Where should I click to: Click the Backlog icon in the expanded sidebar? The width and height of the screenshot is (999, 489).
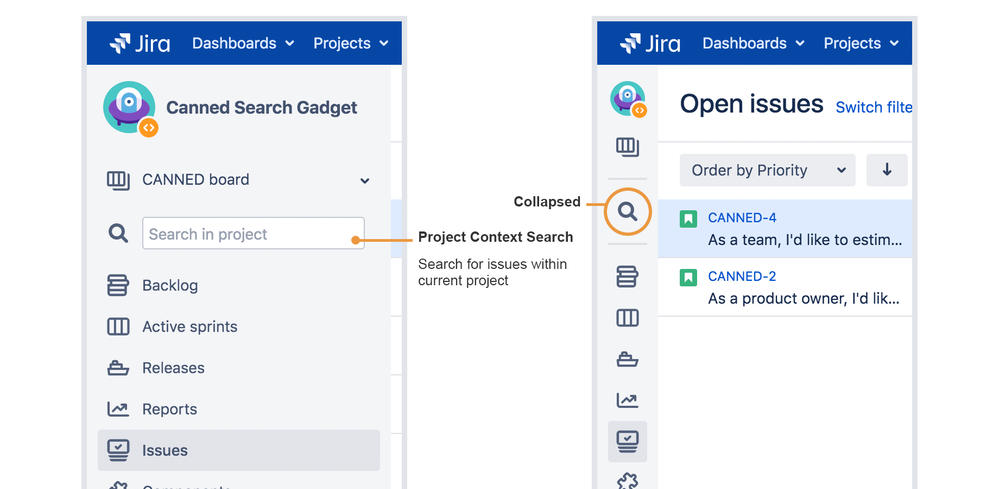pos(118,285)
